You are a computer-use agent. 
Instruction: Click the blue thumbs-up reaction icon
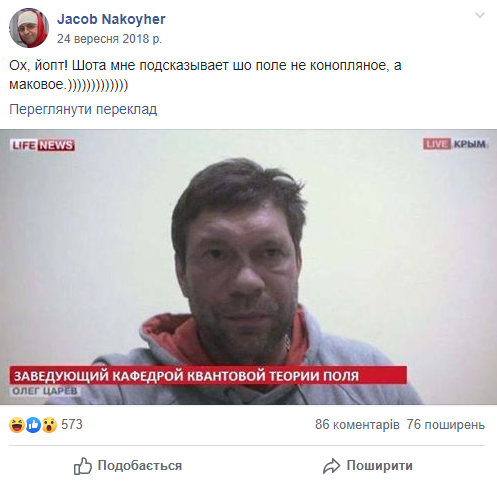point(33,425)
